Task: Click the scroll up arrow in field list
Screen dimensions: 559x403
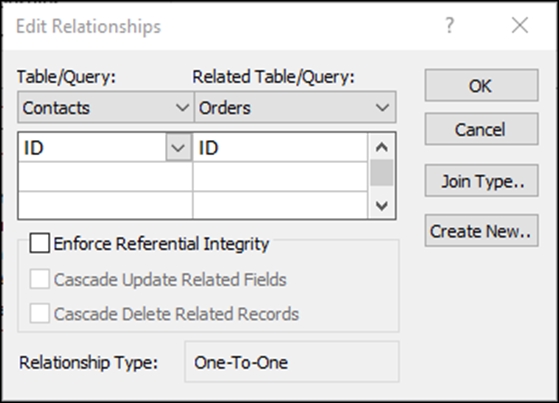Action: [382, 147]
